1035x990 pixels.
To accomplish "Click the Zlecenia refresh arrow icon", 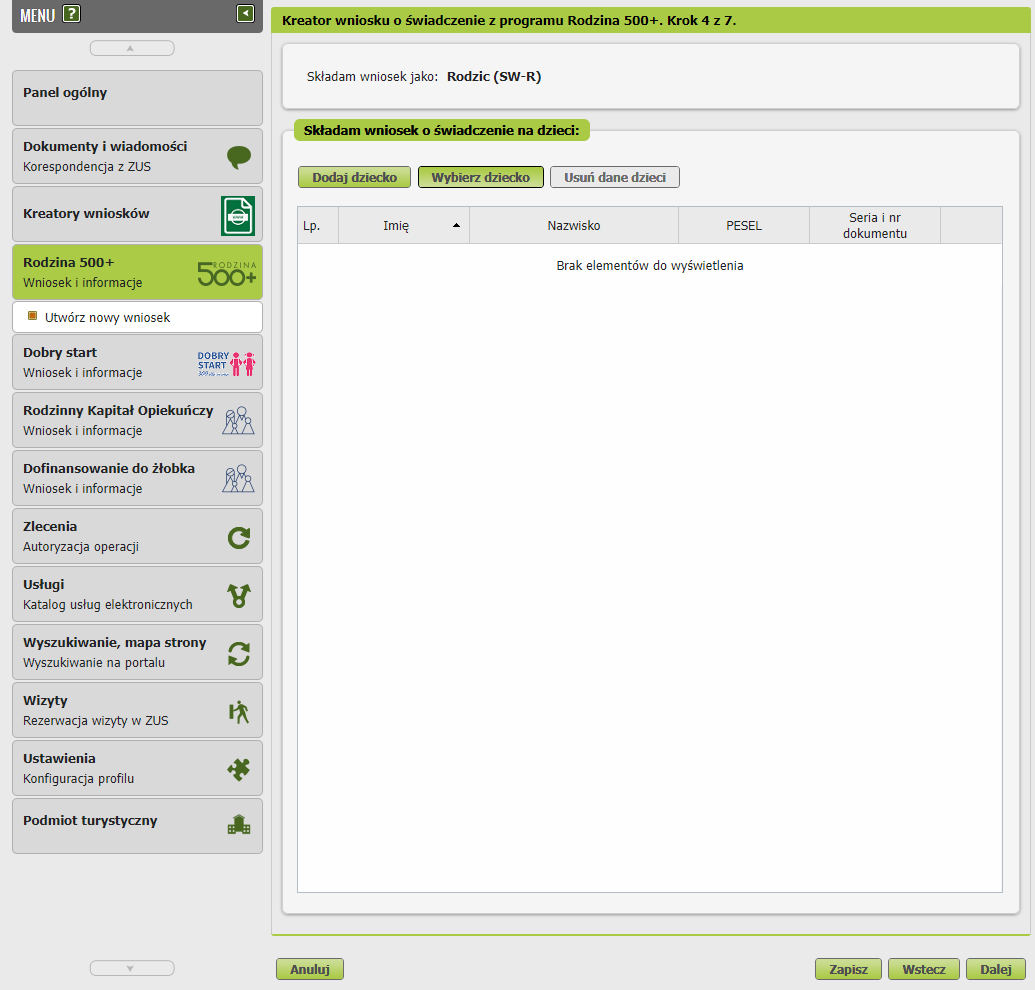I will 238,538.
